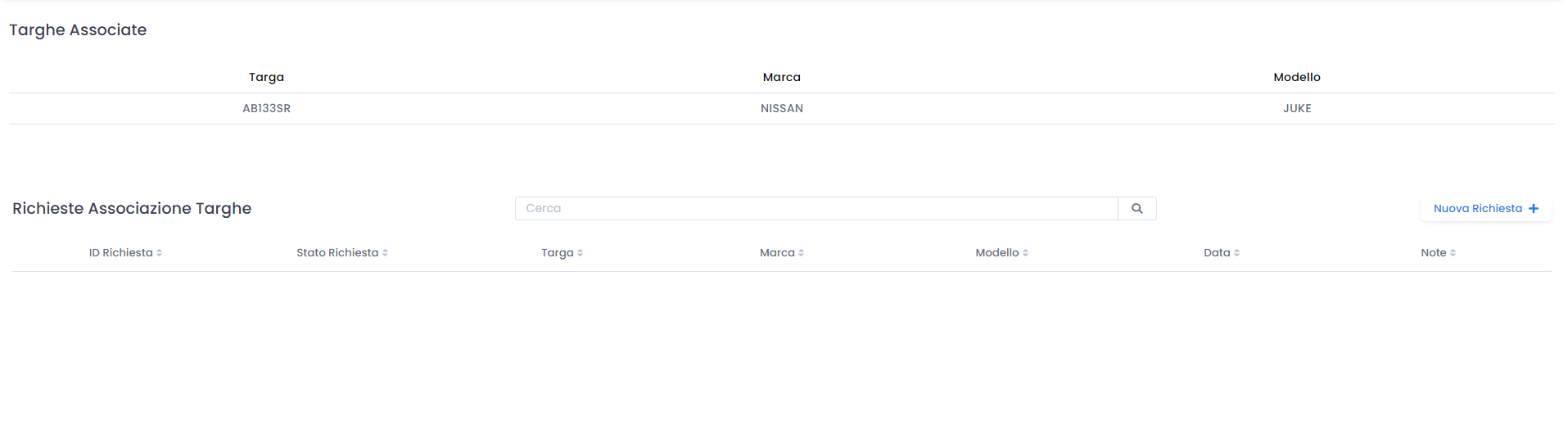The width and height of the screenshot is (1568, 430).
Task: Click sort arrows beside Marca header
Action: pos(801,253)
